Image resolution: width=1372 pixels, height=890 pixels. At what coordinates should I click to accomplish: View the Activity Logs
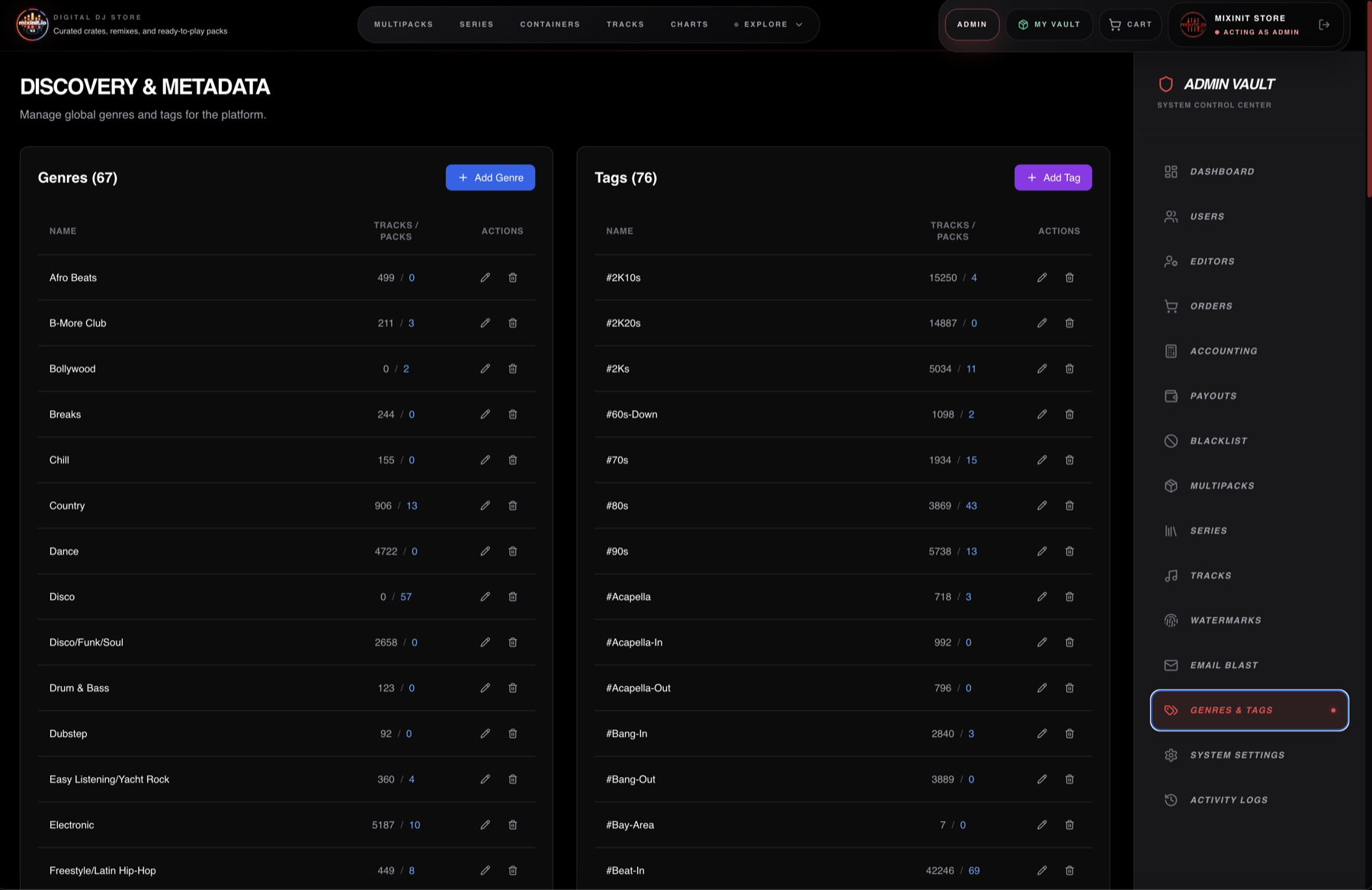point(1228,799)
